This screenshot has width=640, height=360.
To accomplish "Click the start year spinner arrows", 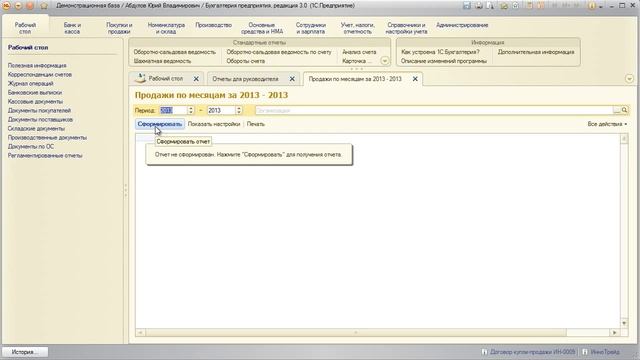I will (x=191, y=110).
